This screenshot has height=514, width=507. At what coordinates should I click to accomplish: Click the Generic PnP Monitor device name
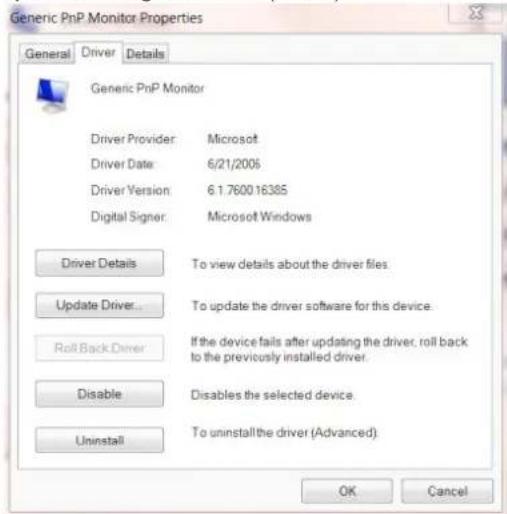point(147,88)
